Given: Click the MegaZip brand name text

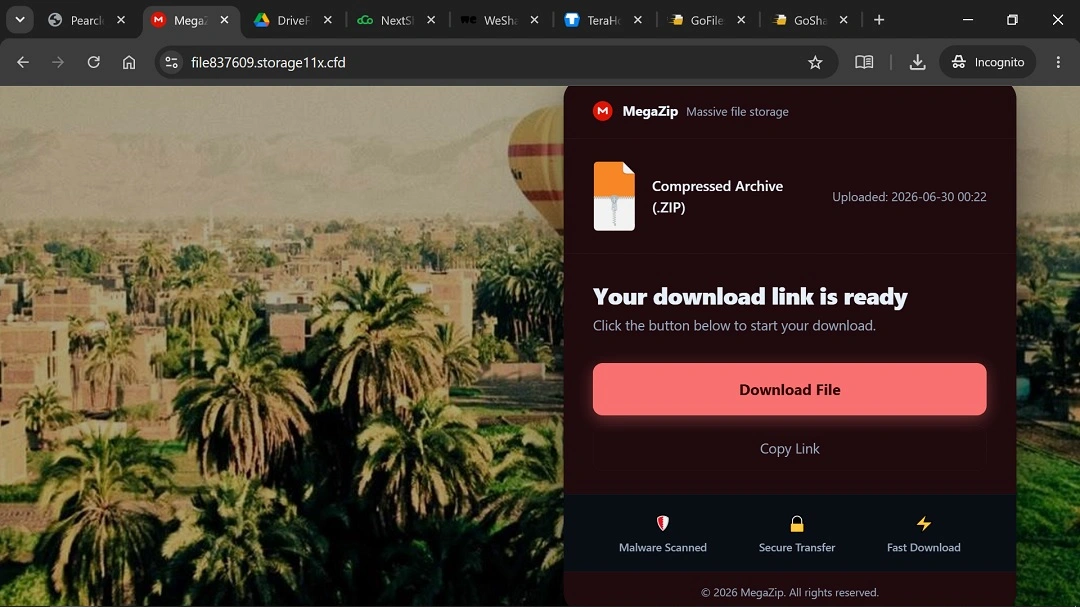Looking at the screenshot, I should coord(650,112).
